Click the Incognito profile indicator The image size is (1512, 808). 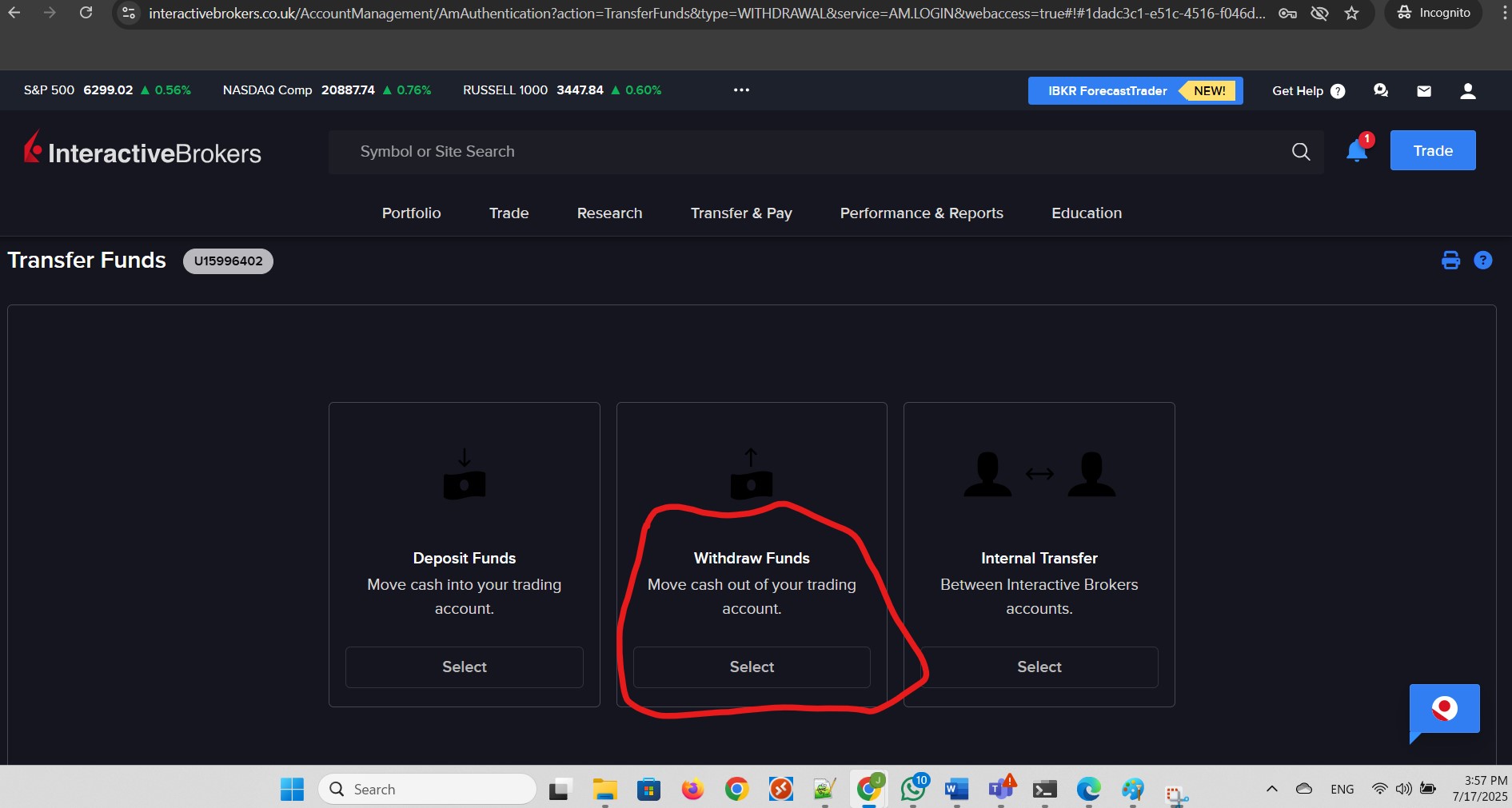pos(1434,13)
